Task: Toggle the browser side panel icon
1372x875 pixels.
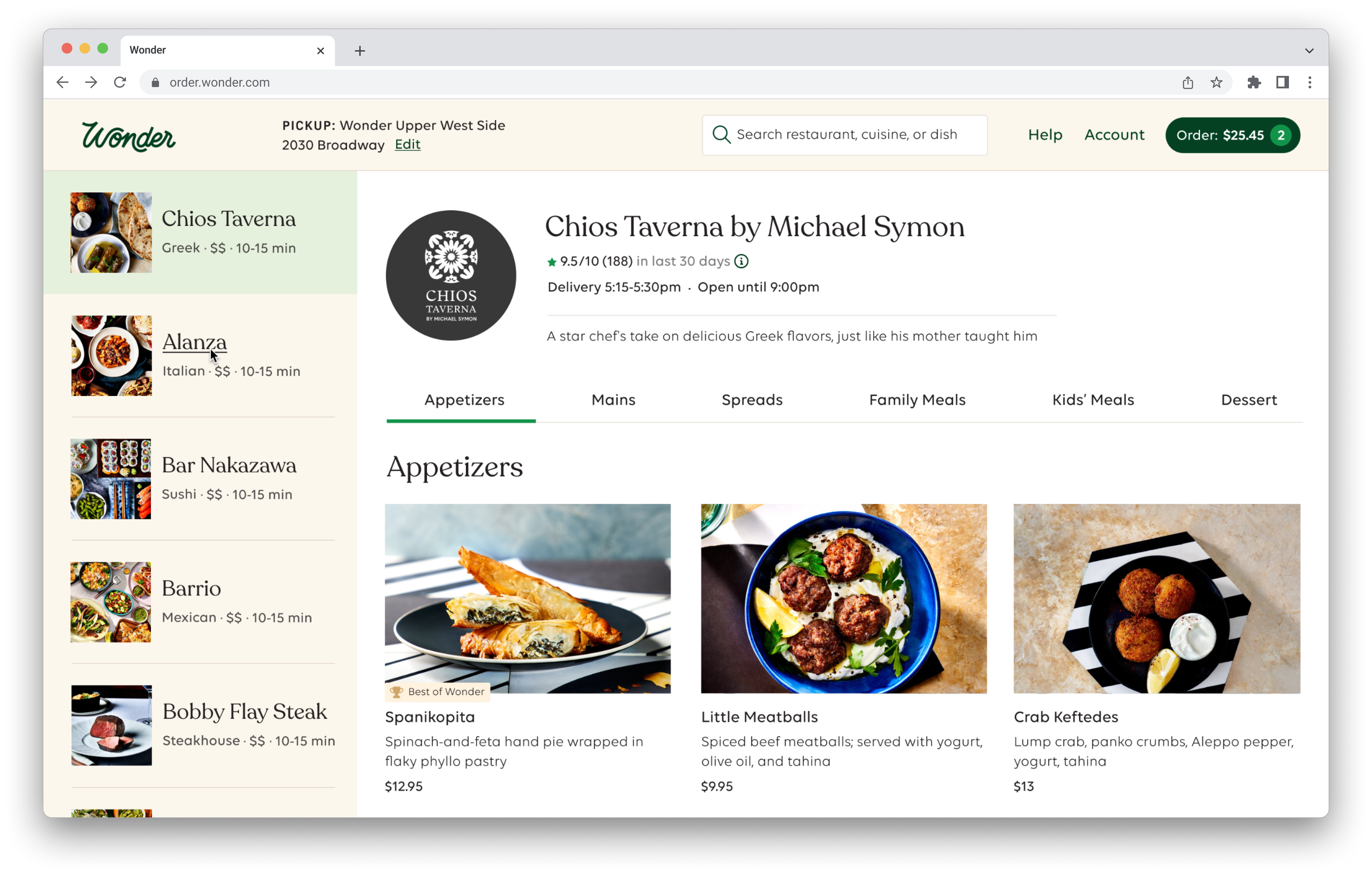Action: coord(1282,83)
